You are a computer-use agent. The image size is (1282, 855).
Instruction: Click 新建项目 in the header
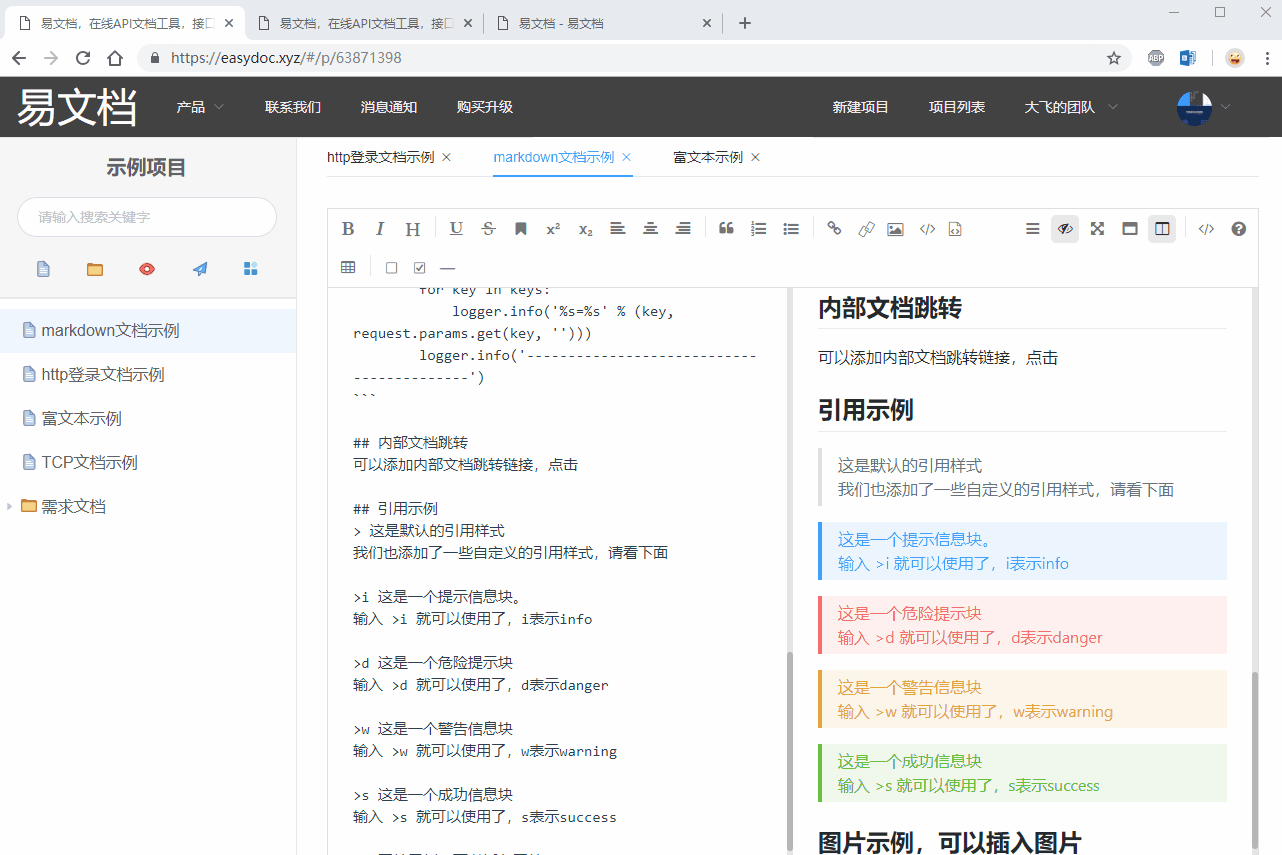pos(861,107)
